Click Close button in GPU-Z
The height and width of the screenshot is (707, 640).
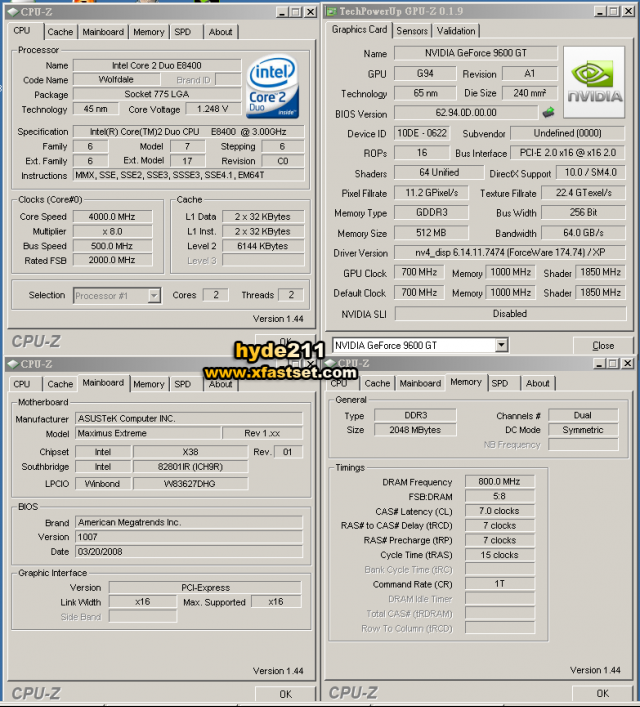603,346
